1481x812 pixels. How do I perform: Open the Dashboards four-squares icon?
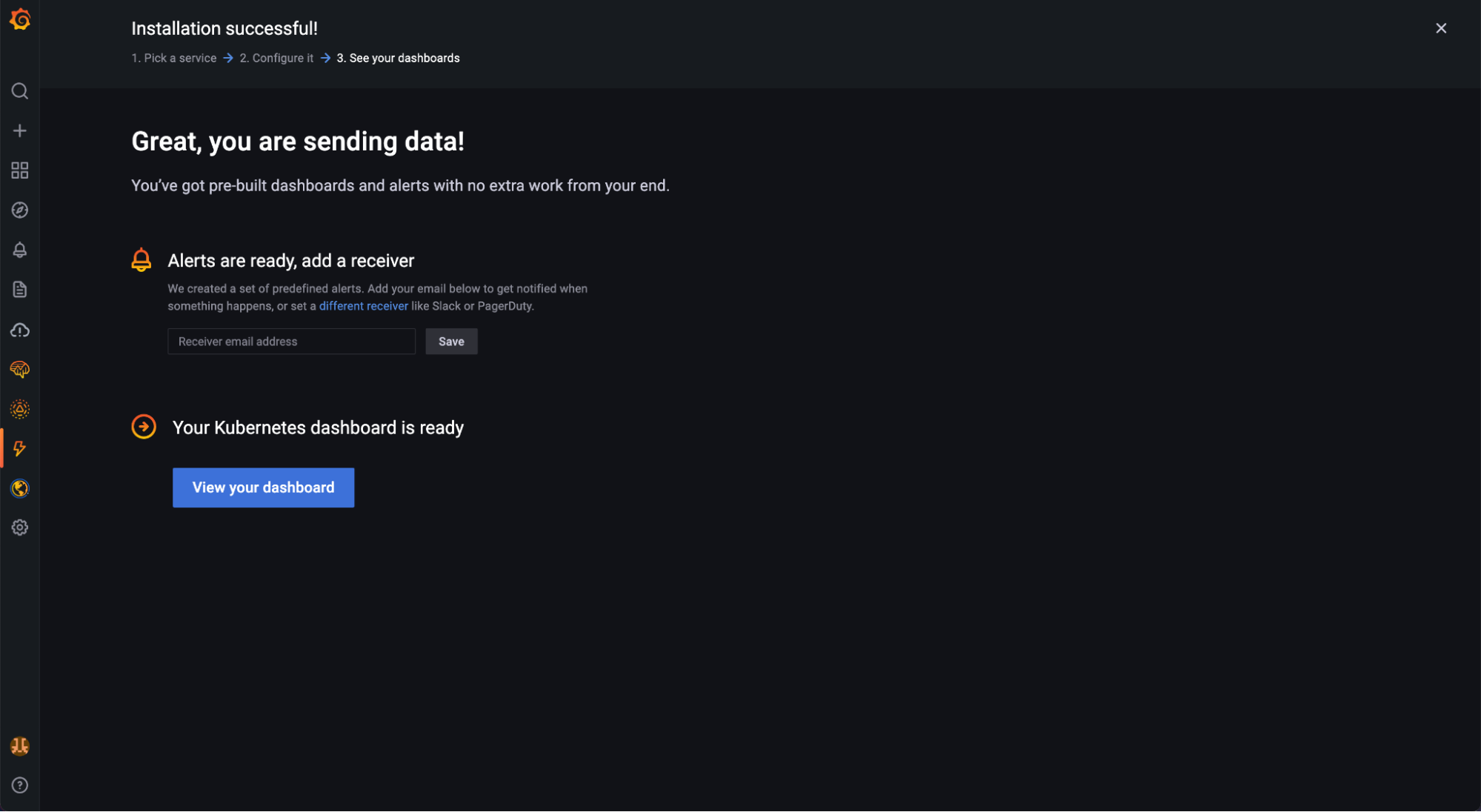(x=20, y=170)
